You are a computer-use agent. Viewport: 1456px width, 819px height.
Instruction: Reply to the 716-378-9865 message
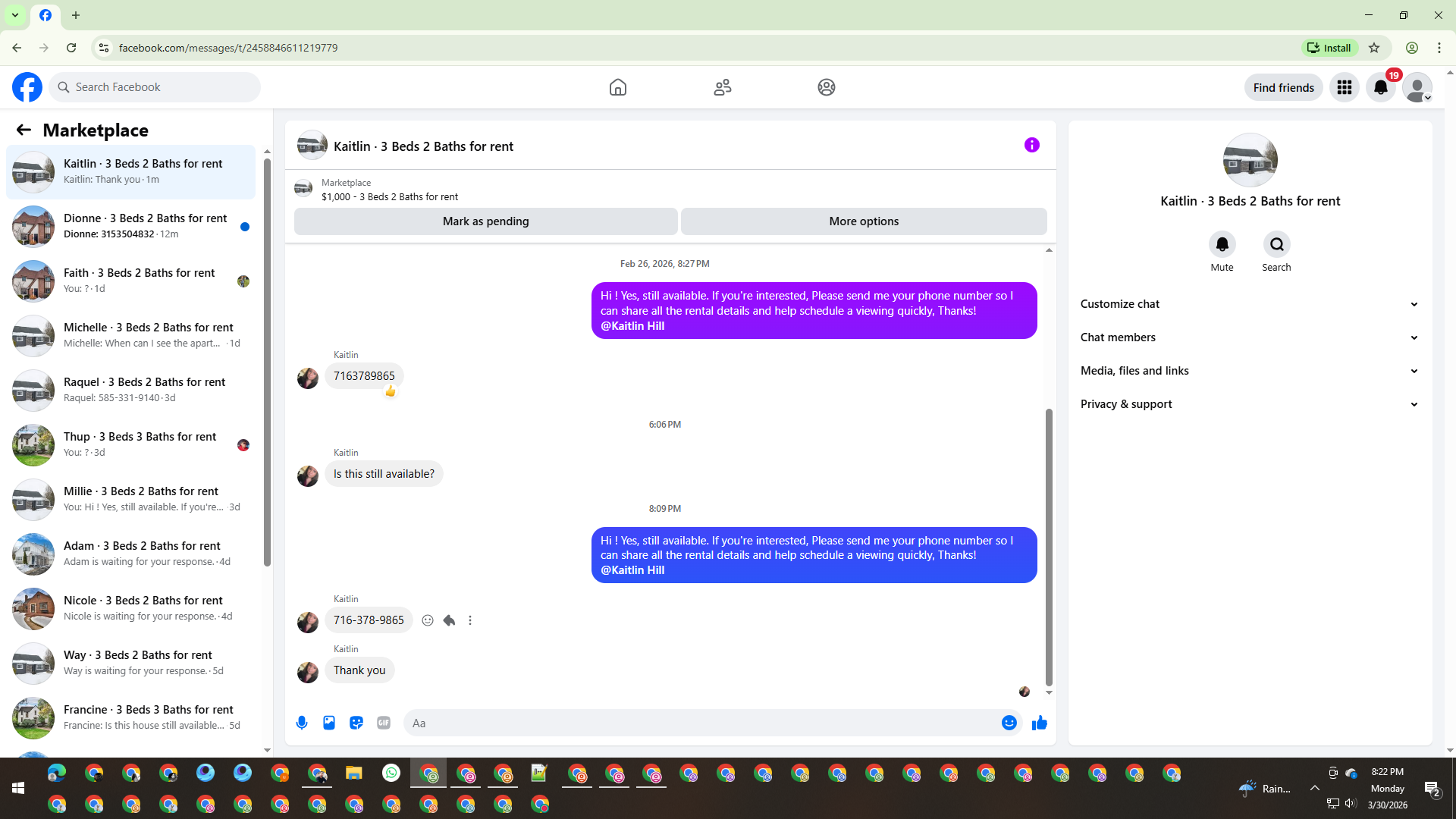pos(449,620)
